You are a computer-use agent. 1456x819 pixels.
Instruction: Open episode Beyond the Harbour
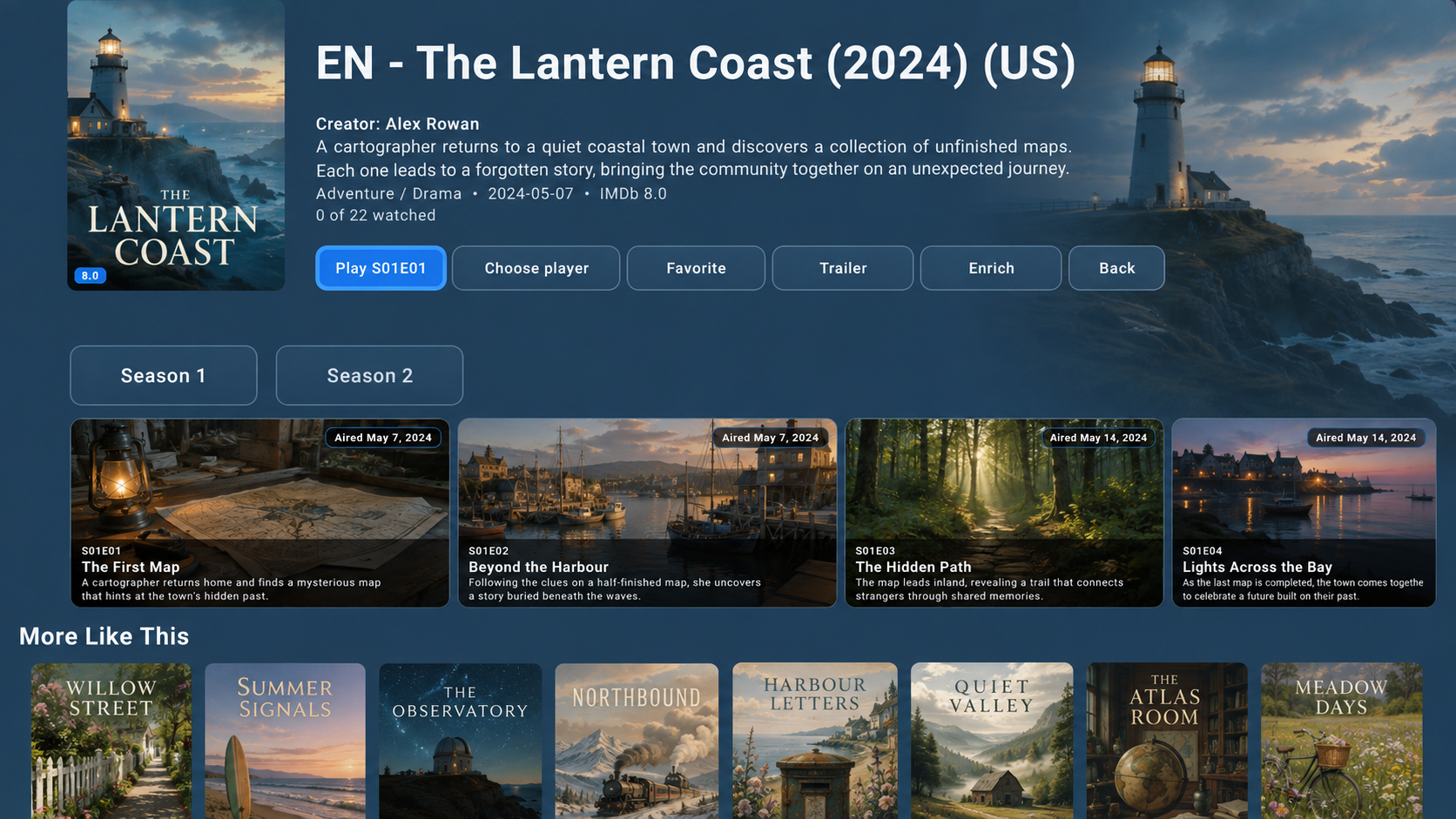point(647,513)
